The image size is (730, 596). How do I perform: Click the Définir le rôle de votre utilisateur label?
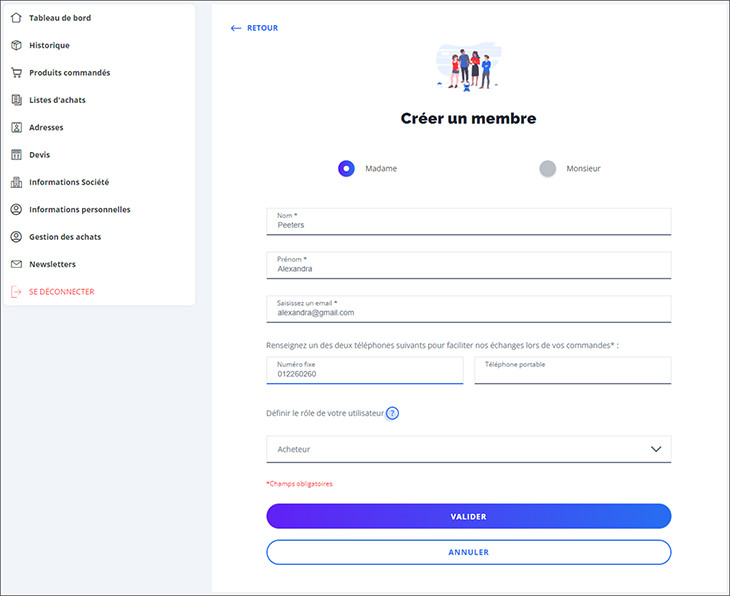click(x=325, y=413)
